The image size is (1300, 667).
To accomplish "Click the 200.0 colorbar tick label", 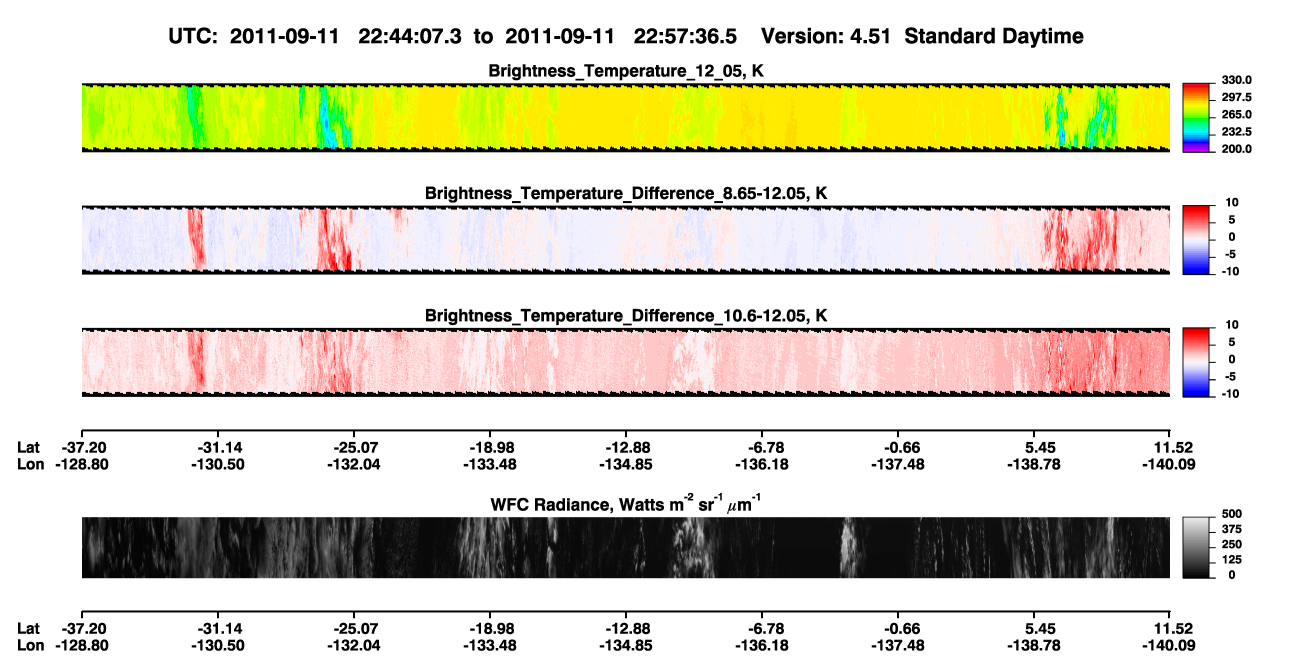I will click(x=1237, y=148).
